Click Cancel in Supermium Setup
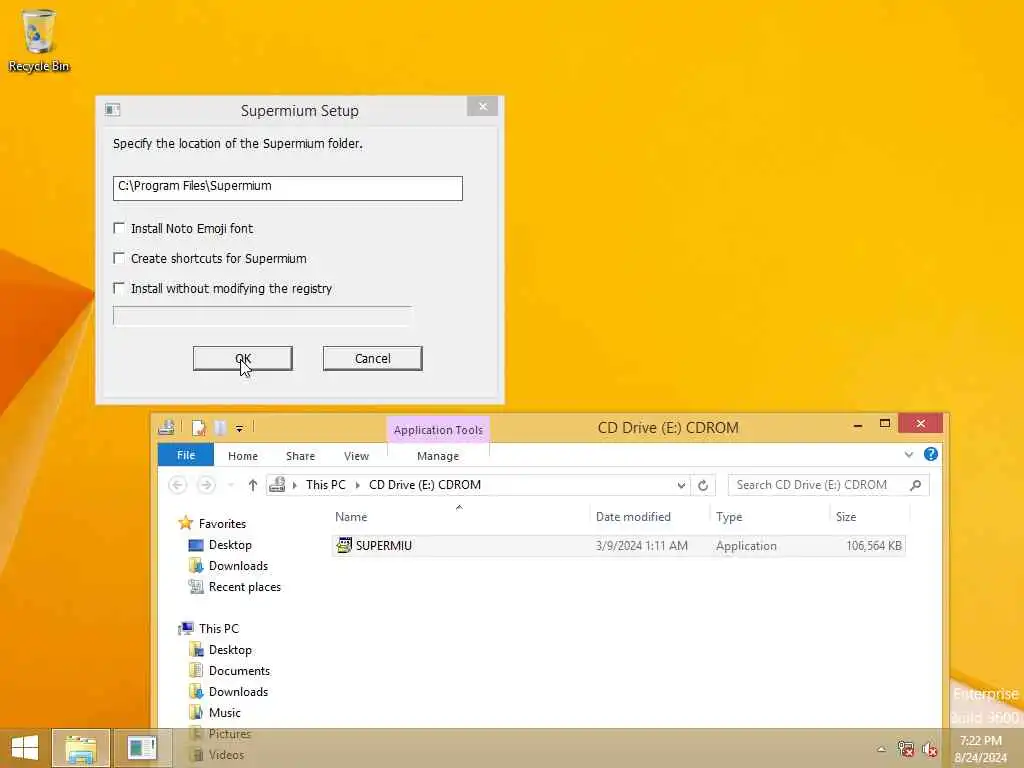 coord(373,359)
